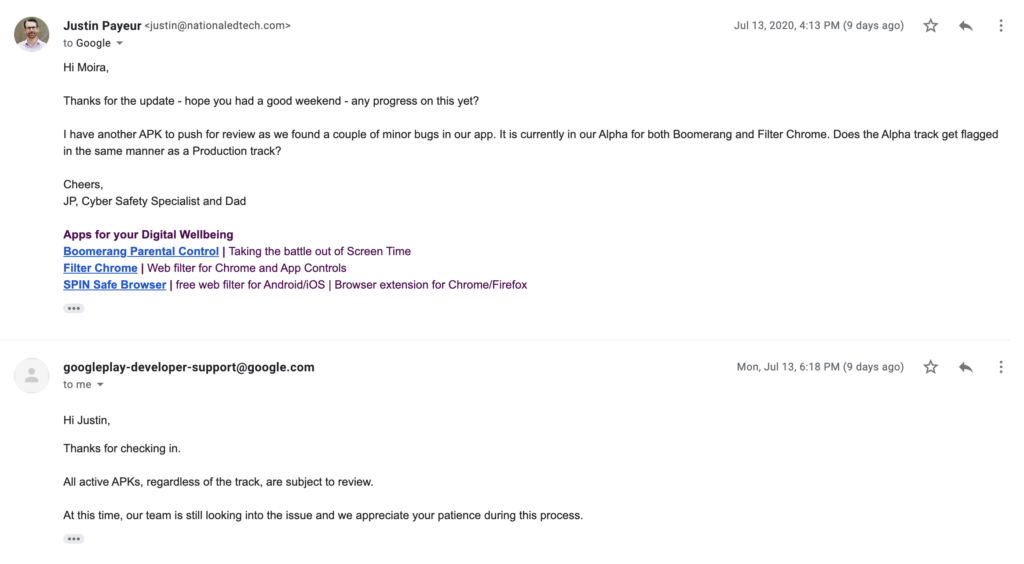This screenshot has height=564, width=1024.
Task: Click the sender name Justin Payeur
Action: click(x=102, y=26)
